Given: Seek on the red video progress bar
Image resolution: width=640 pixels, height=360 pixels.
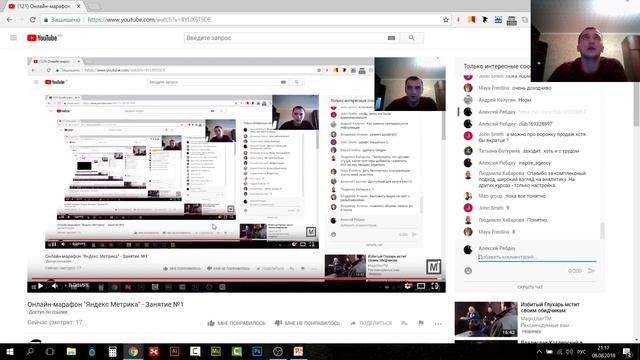Looking at the screenshot, I should 237,280.
